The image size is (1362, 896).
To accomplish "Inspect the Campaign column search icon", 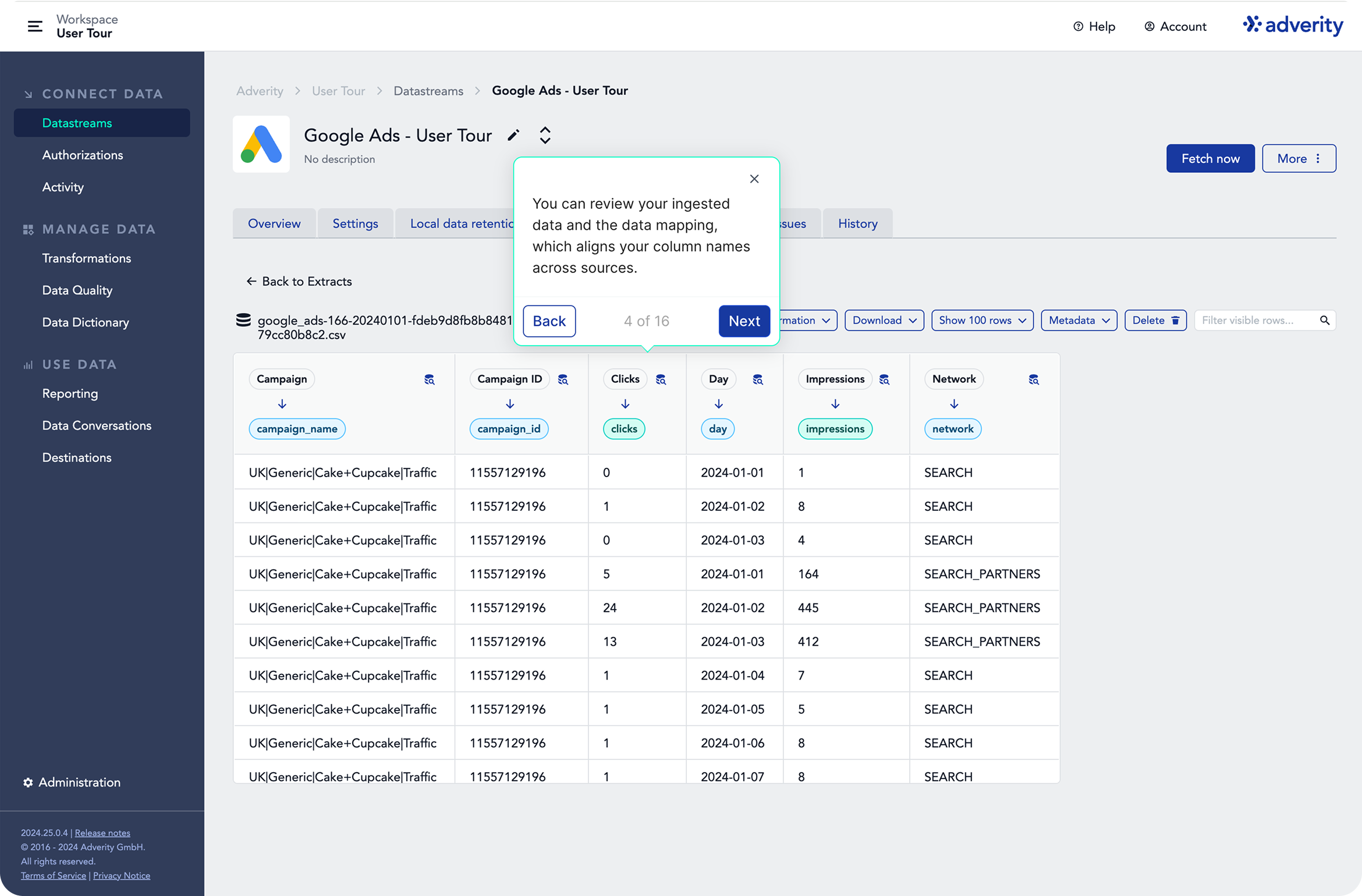I will 430,379.
